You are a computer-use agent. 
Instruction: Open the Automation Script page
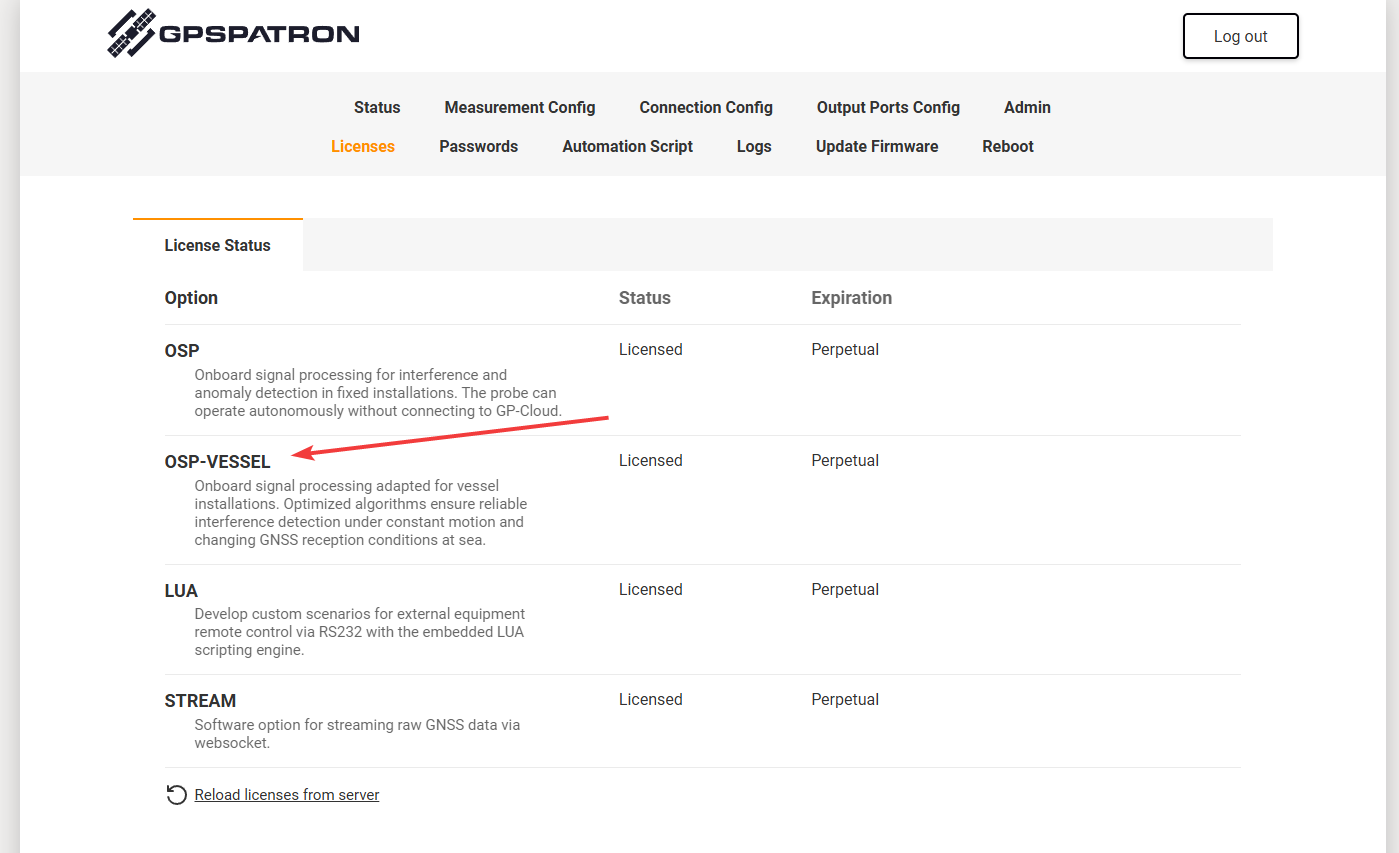click(x=627, y=146)
